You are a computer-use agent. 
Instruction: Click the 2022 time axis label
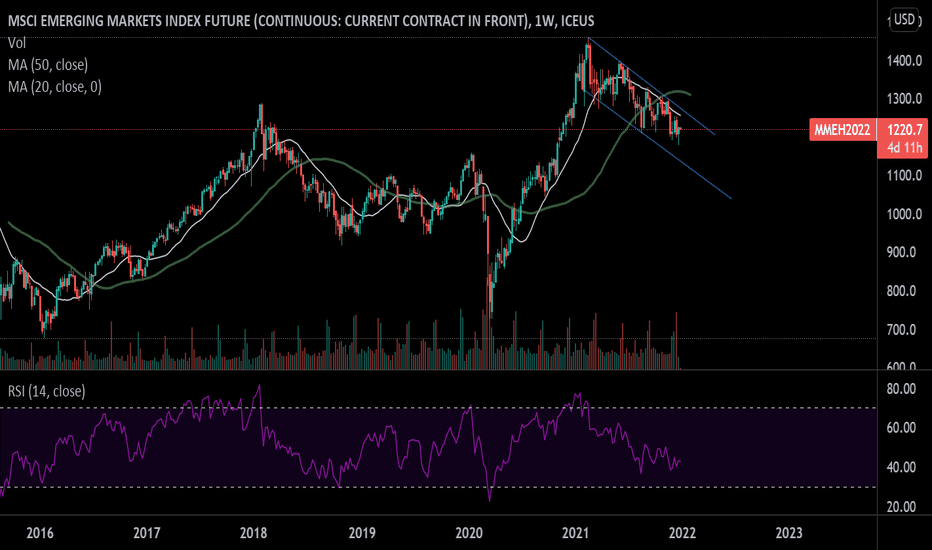click(682, 533)
